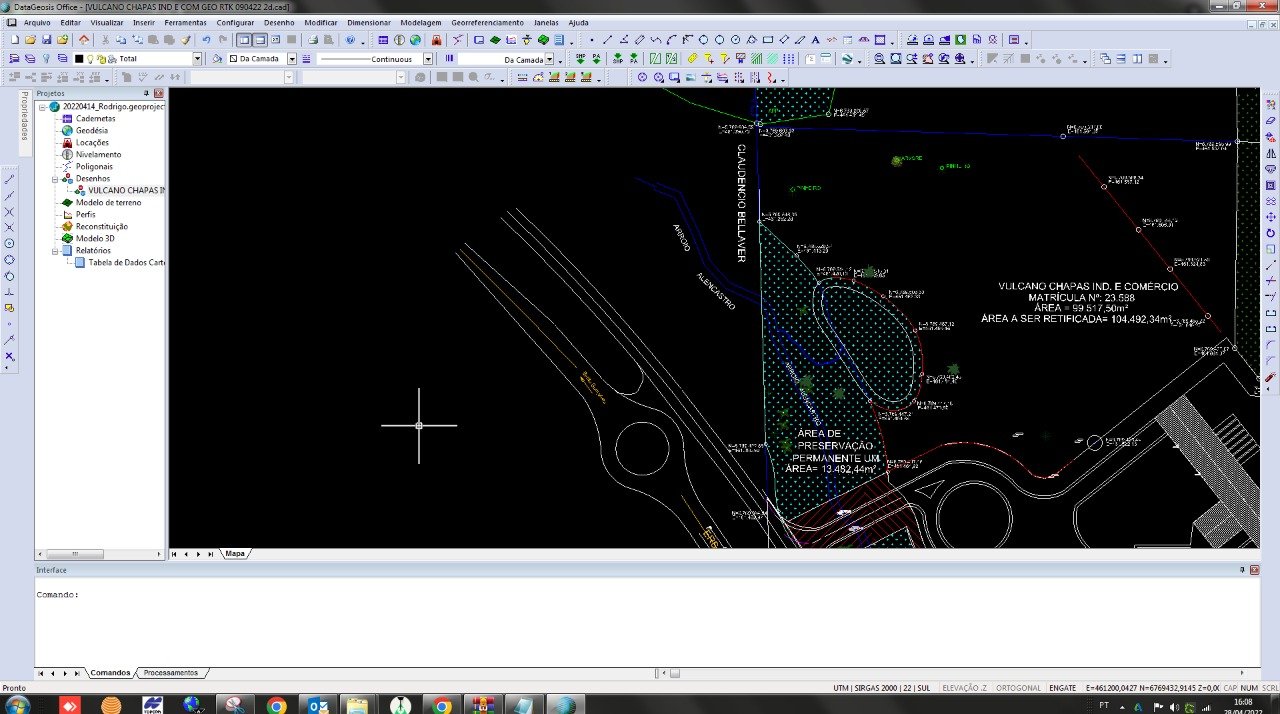Click the rectangle drawing tool icon
1280x714 pixels.
(767, 40)
